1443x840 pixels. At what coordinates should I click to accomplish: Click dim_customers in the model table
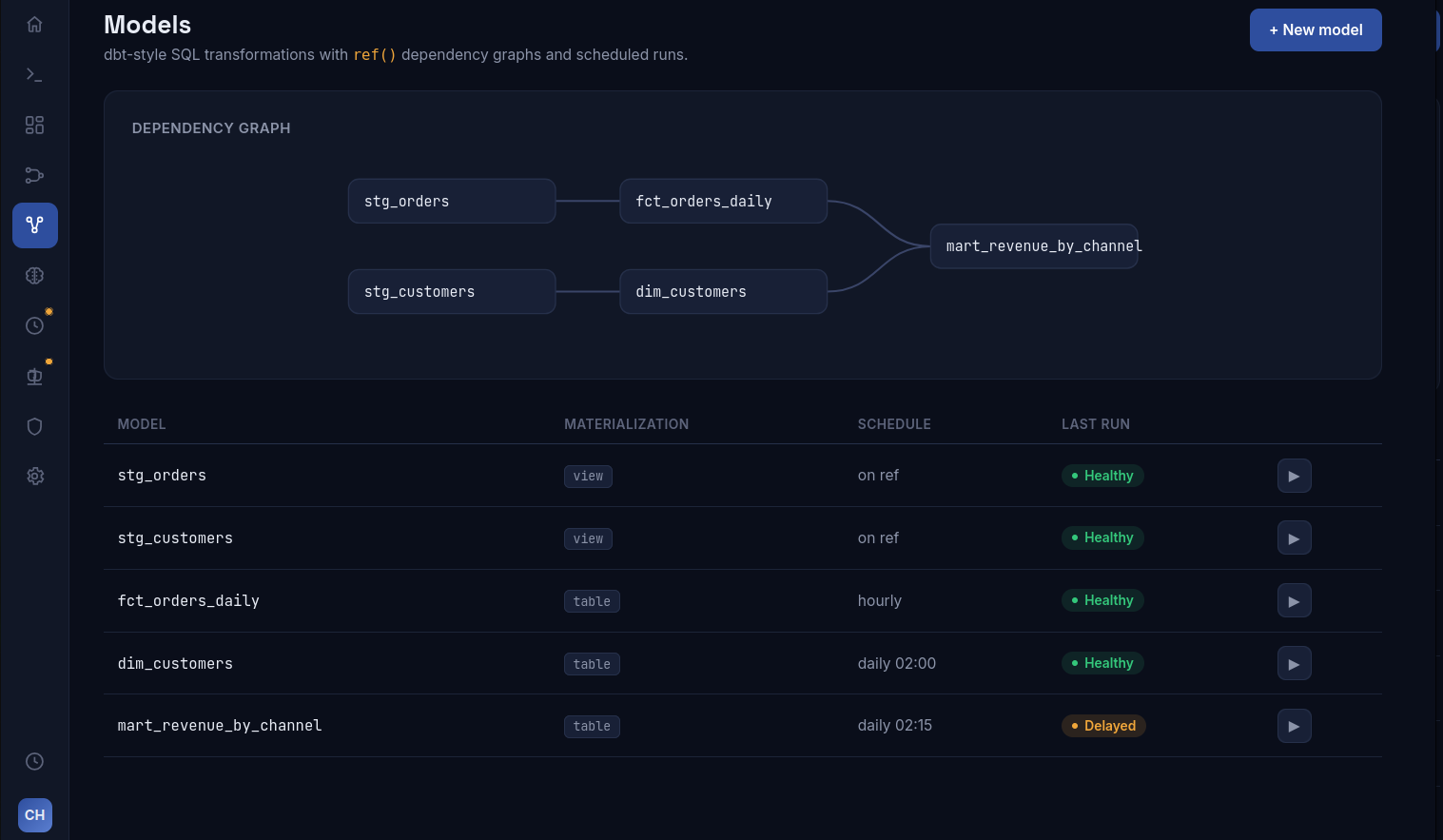(175, 664)
